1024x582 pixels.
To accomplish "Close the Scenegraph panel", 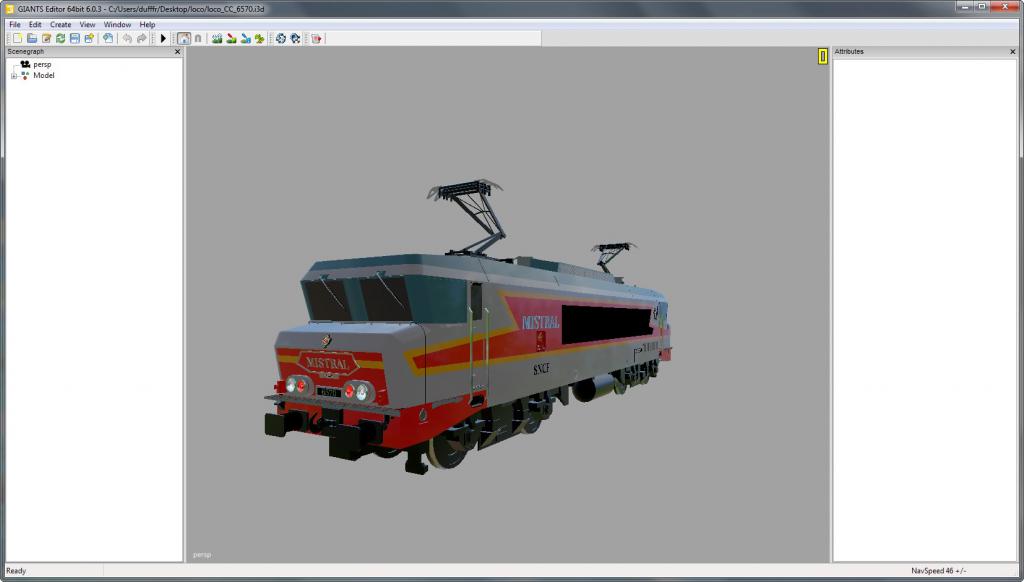I will (x=178, y=52).
